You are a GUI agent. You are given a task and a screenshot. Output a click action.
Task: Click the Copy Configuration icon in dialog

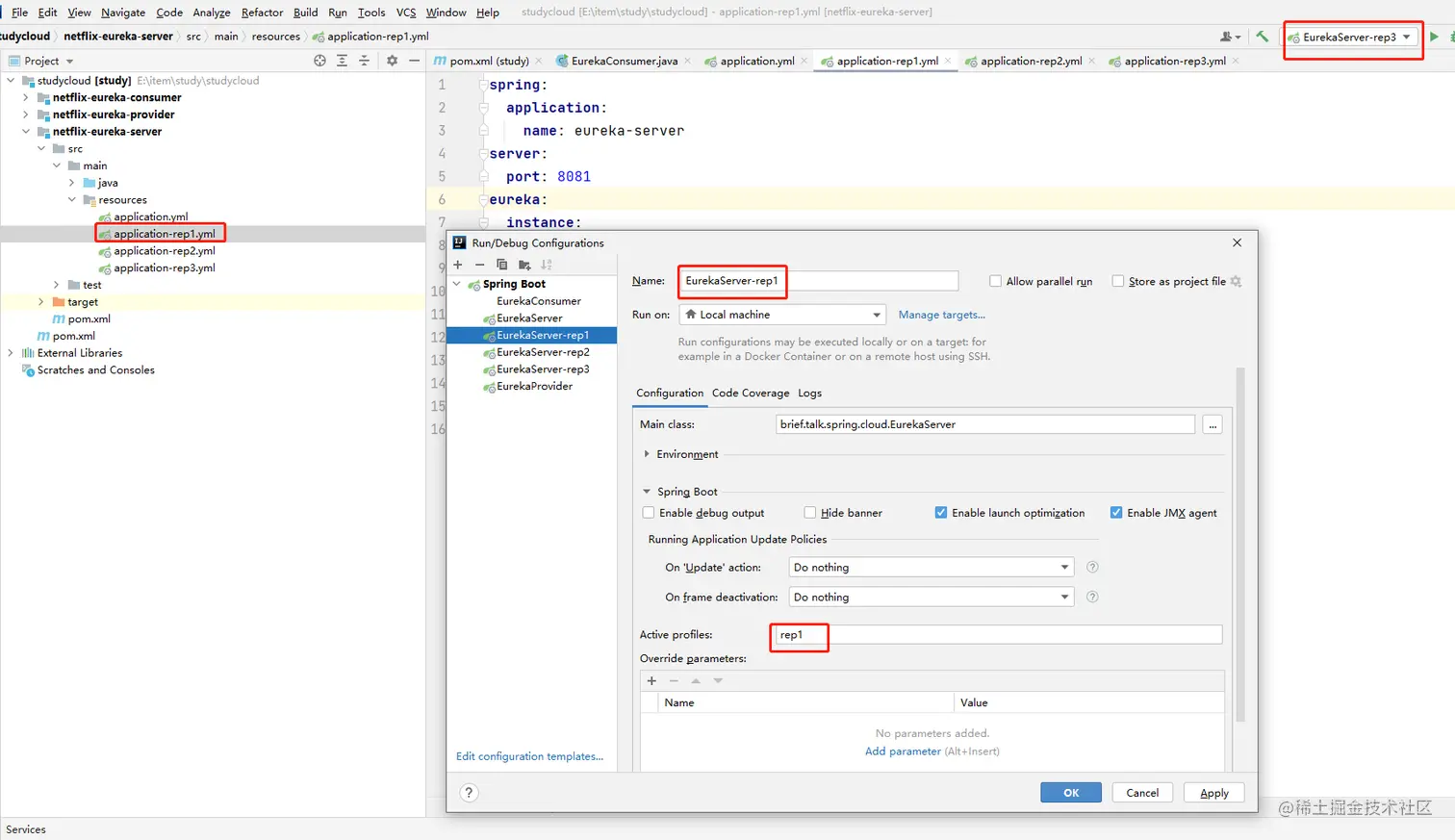[x=501, y=265]
